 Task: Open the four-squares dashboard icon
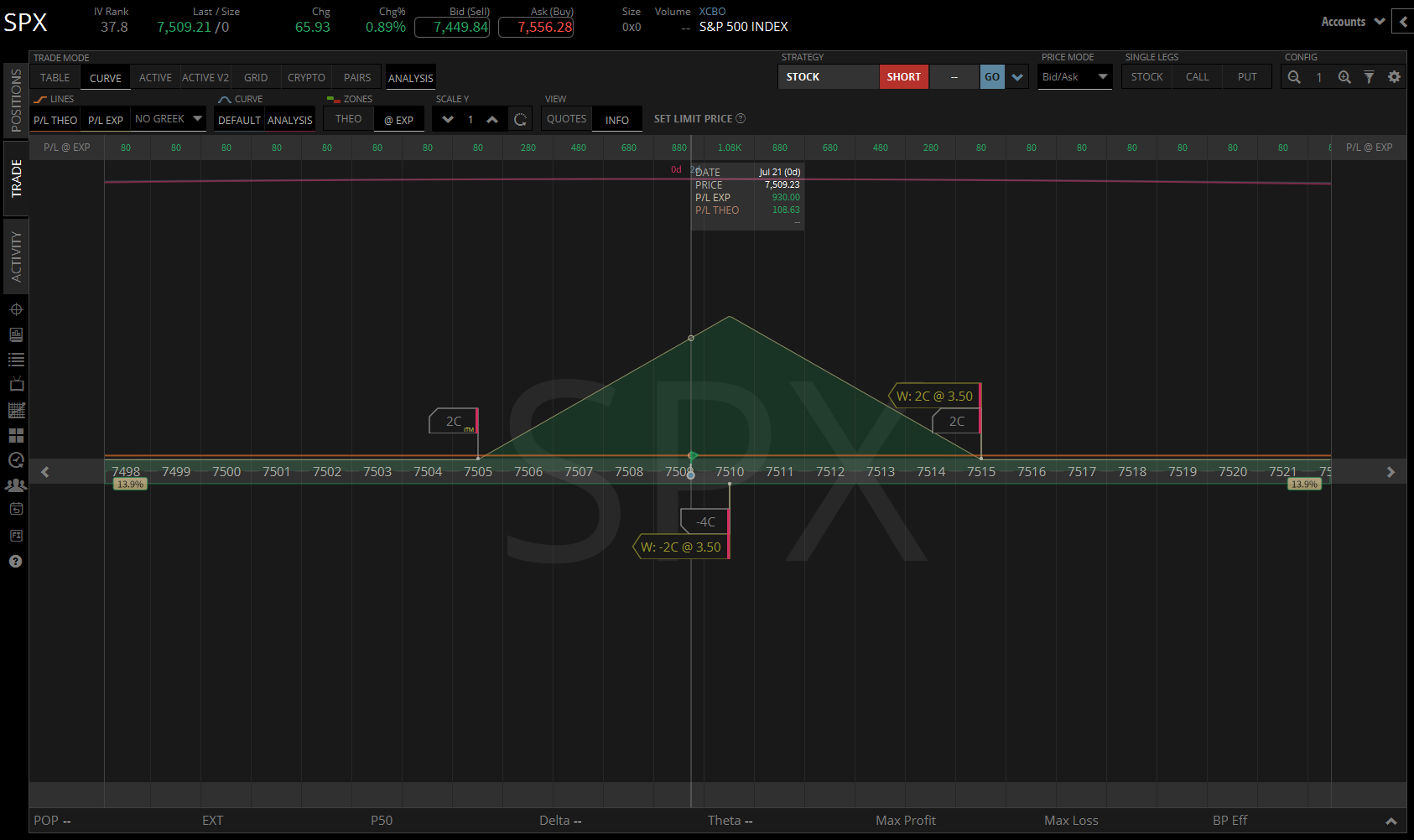(16, 435)
